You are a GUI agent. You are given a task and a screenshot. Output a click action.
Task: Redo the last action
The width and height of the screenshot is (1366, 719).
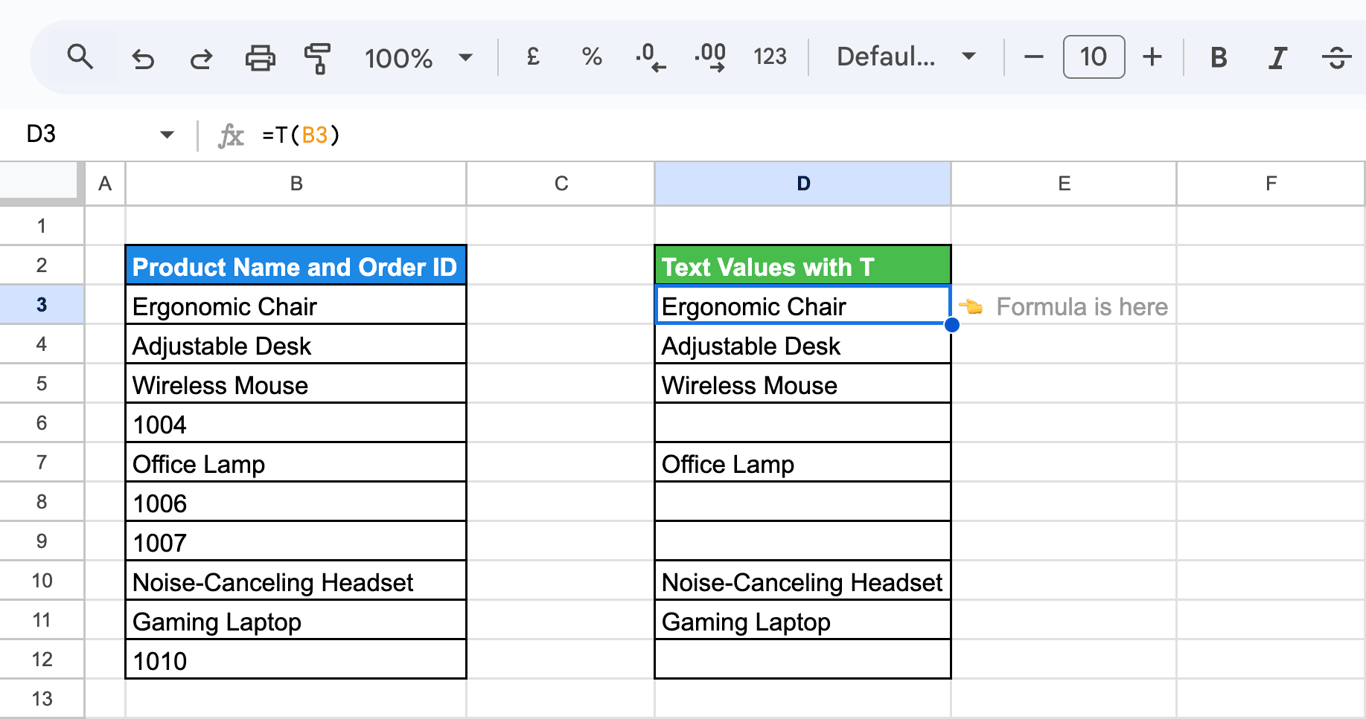coord(201,58)
